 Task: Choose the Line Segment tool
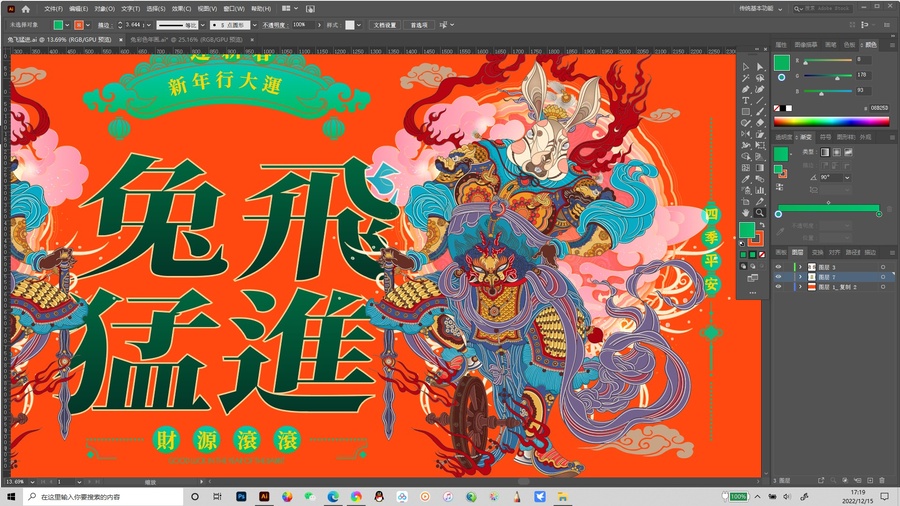click(x=760, y=100)
